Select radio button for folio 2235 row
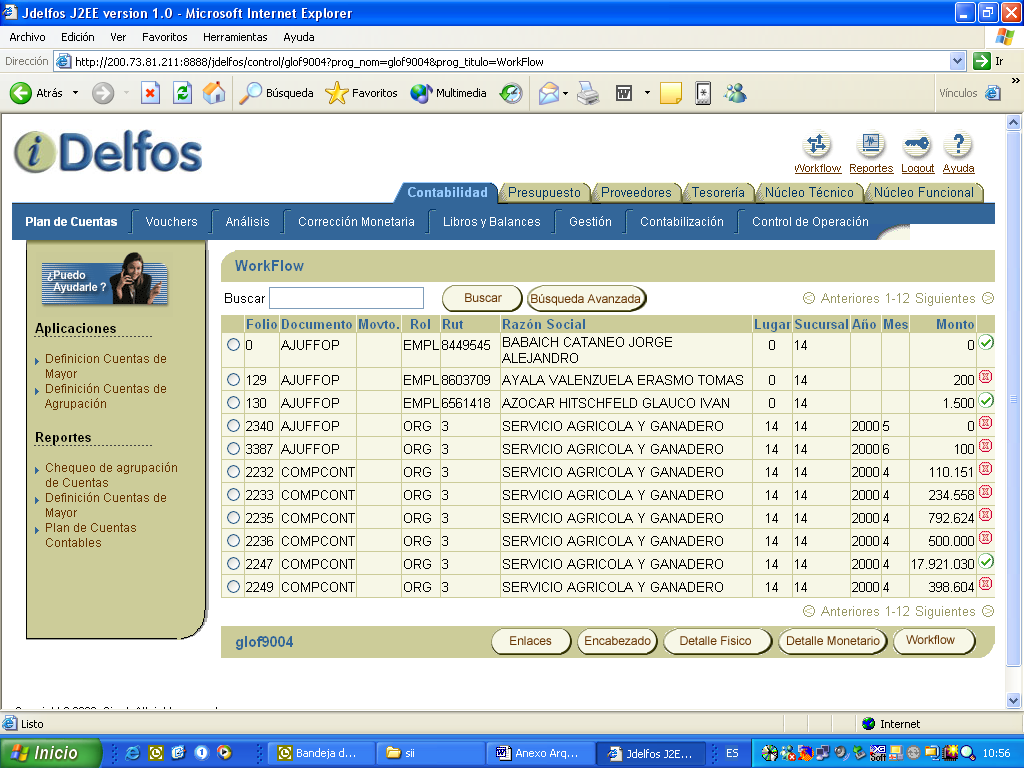Image resolution: width=1024 pixels, height=768 pixels. click(x=233, y=517)
